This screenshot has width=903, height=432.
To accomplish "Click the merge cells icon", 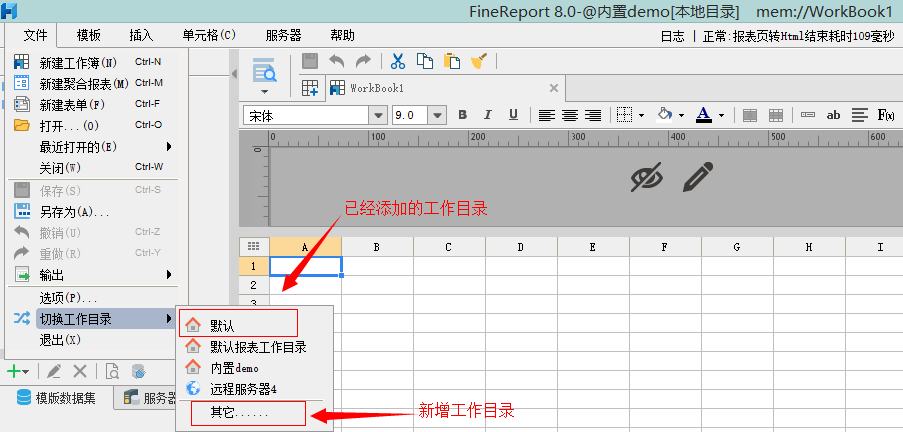I will click(x=749, y=115).
